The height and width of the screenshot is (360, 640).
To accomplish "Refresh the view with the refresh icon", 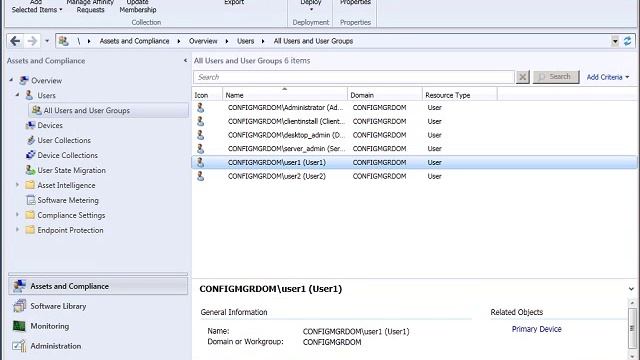I will (627, 41).
